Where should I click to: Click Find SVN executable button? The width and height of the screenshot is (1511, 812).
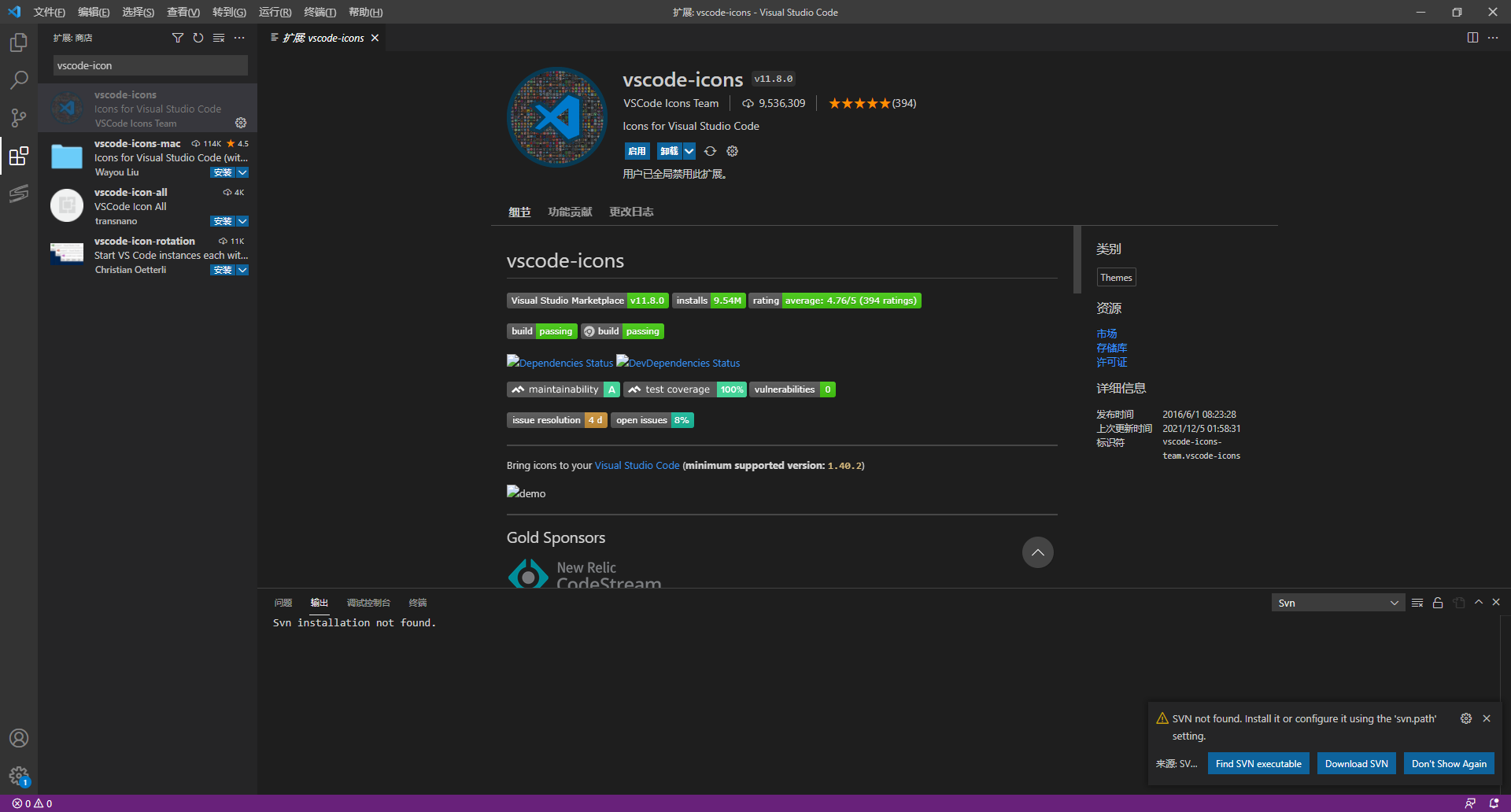point(1258,764)
